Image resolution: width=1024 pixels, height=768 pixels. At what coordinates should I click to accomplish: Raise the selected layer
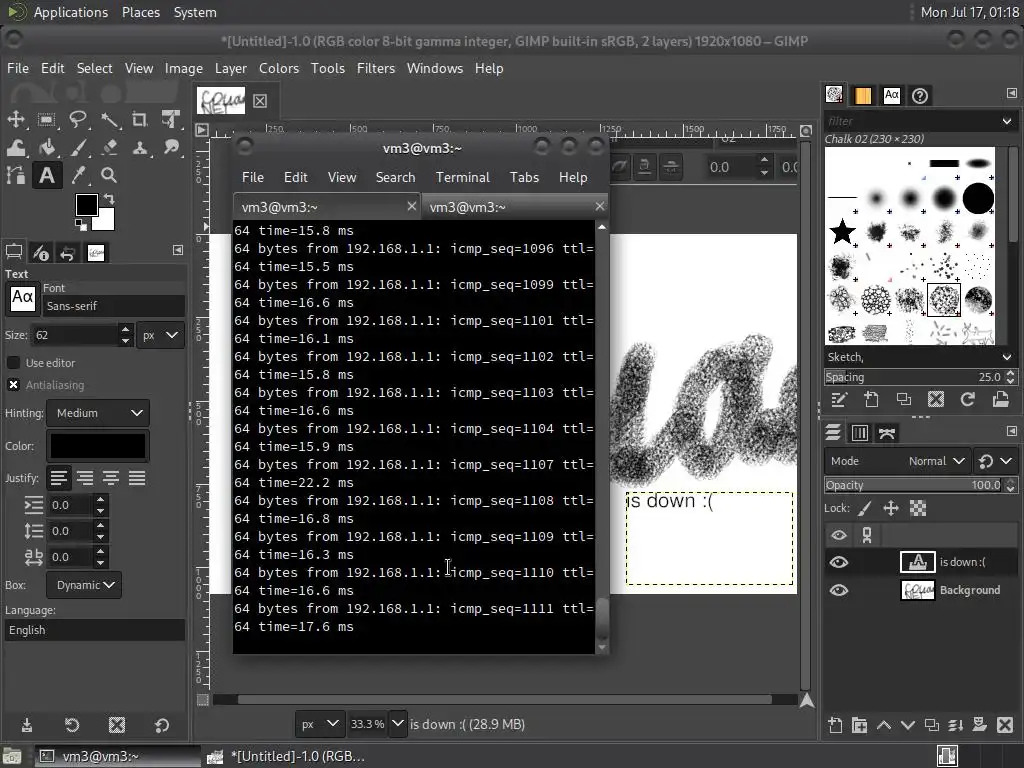[x=884, y=725]
